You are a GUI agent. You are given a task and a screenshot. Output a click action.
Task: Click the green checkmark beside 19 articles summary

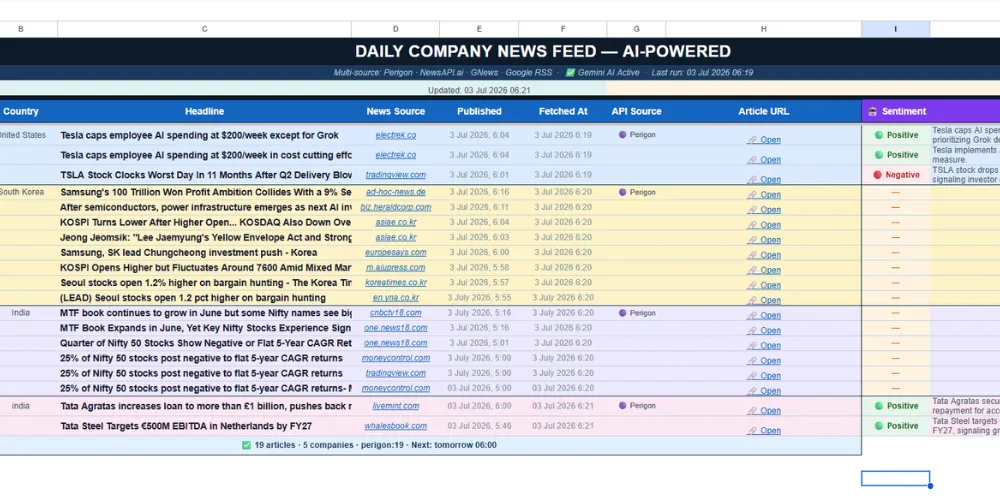tap(246, 445)
